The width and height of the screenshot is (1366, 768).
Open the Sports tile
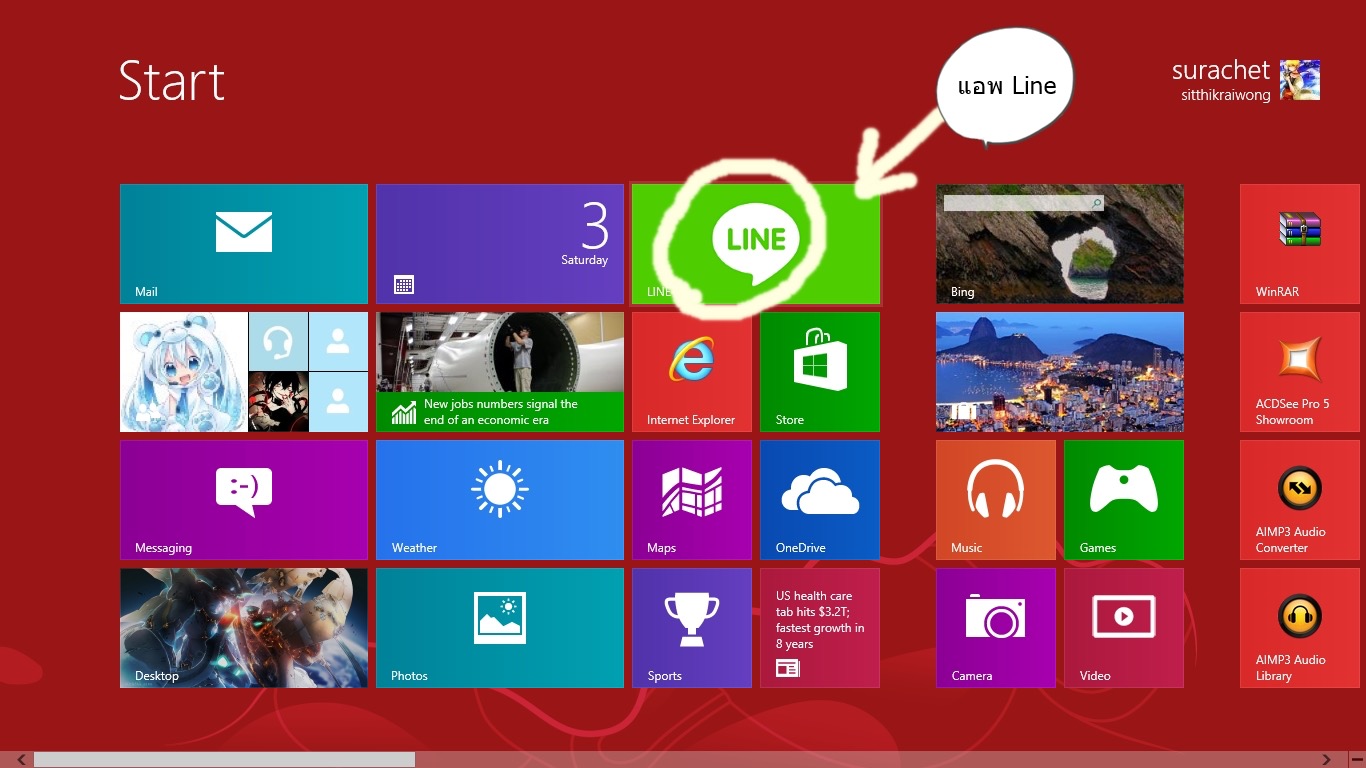[x=692, y=628]
